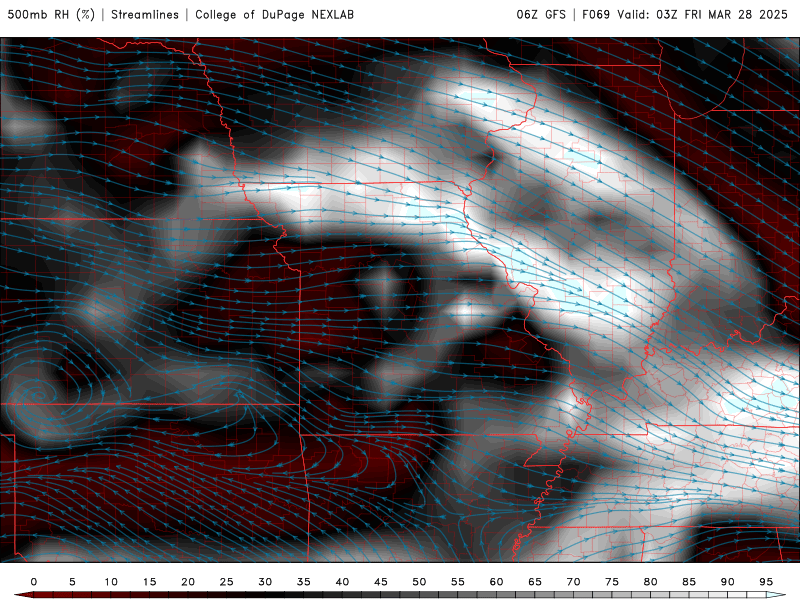Click the colorbar value 10 label
The image size is (800, 600).
tap(111, 582)
